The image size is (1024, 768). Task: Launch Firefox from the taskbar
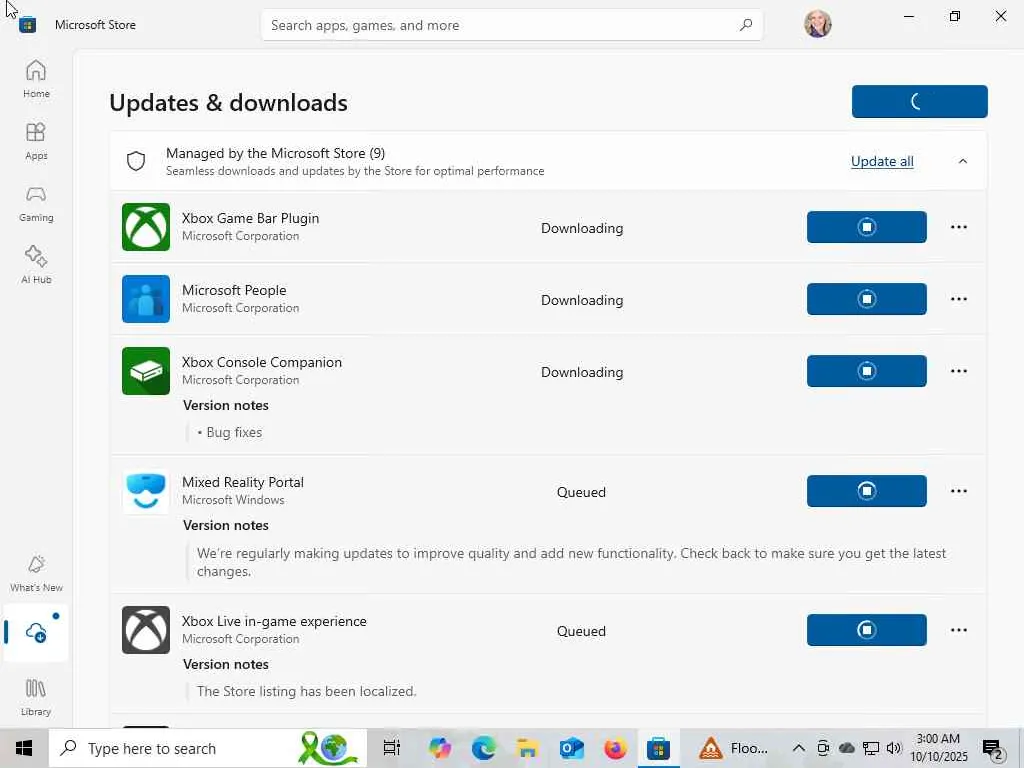[615, 748]
